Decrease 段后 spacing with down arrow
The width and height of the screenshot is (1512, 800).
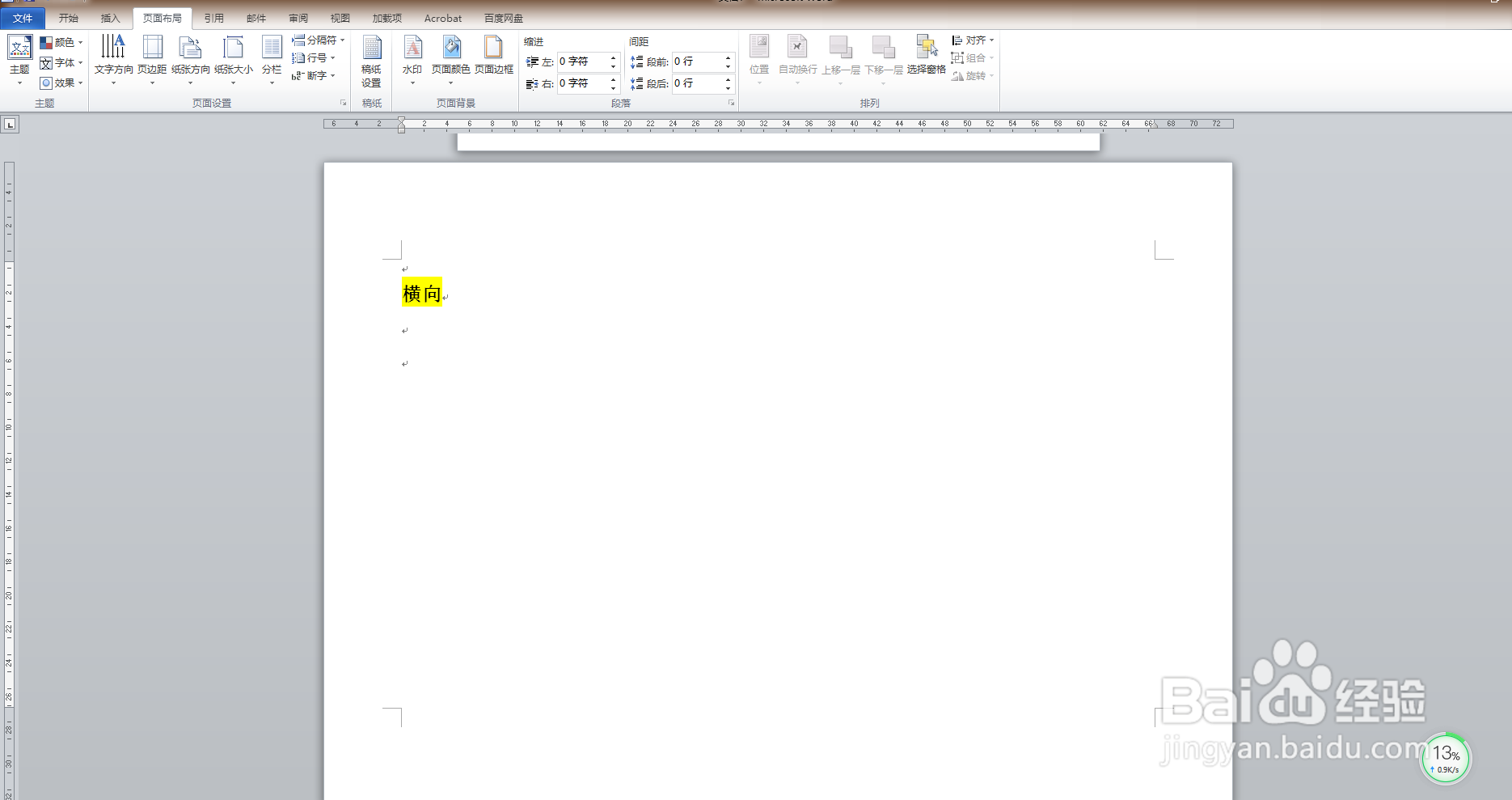click(x=729, y=87)
